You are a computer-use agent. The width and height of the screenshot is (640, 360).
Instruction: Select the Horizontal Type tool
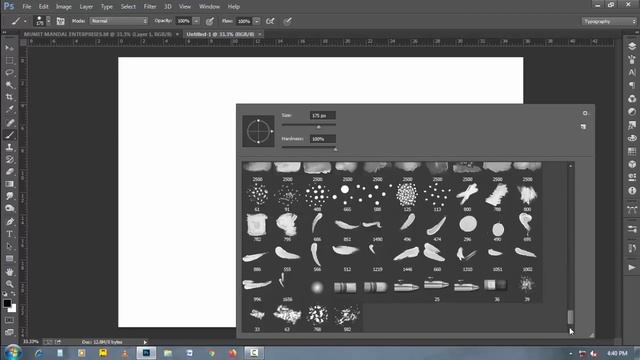point(9,234)
